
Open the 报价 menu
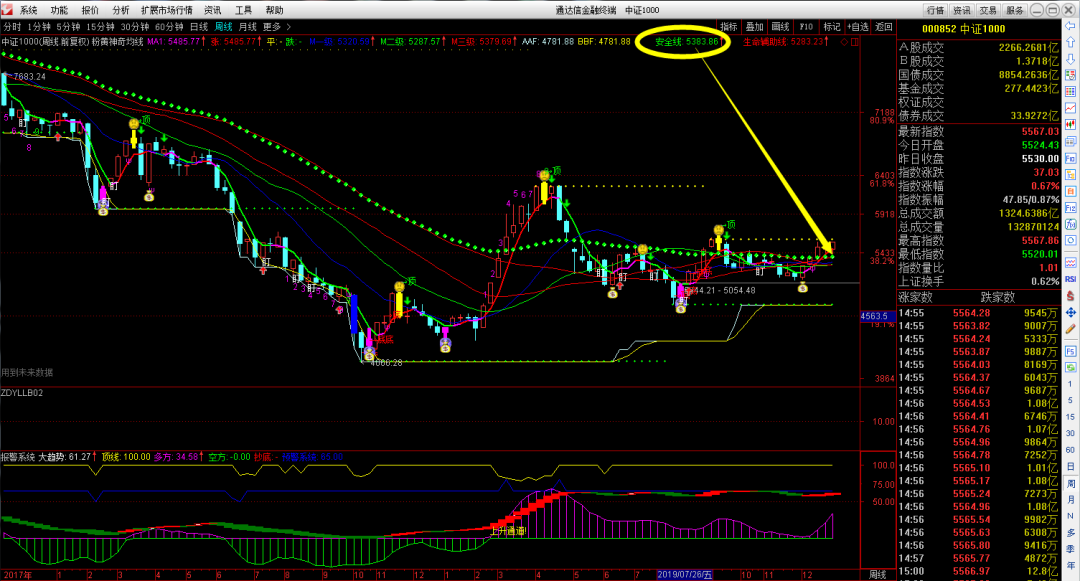90,10
